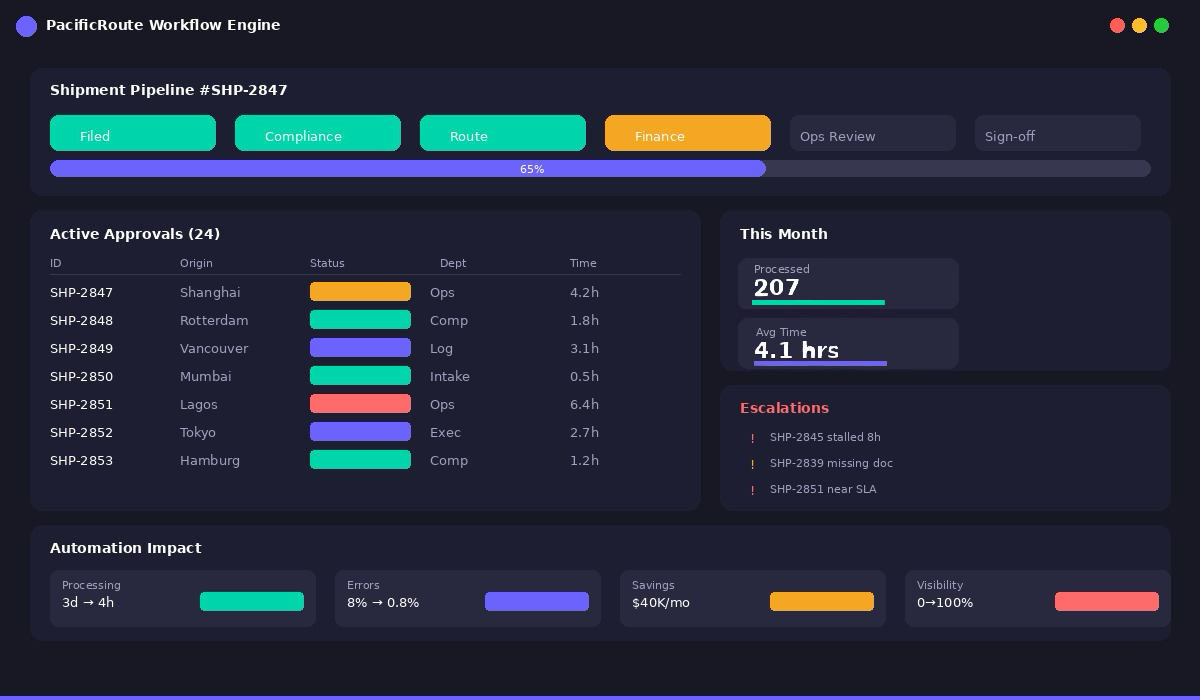Click the orange status badge for Shanghai
Viewport: 1200px width, 700px height.
[x=360, y=292]
